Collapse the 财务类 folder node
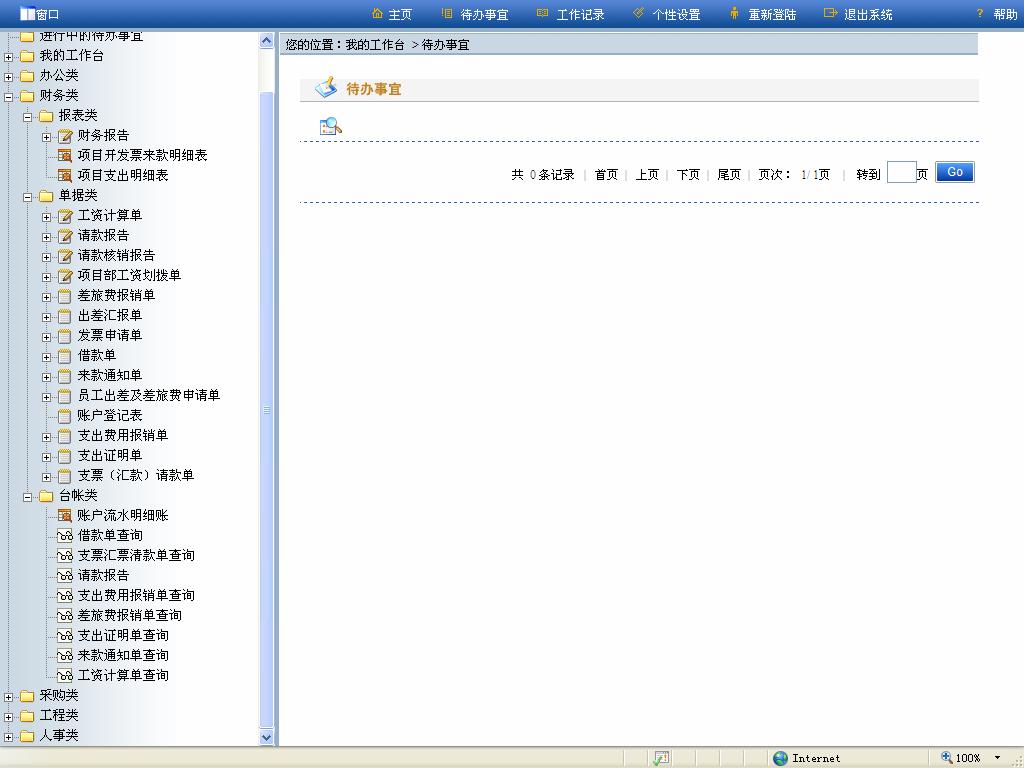The width and height of the screenshot is (1024, 768). 8,96
